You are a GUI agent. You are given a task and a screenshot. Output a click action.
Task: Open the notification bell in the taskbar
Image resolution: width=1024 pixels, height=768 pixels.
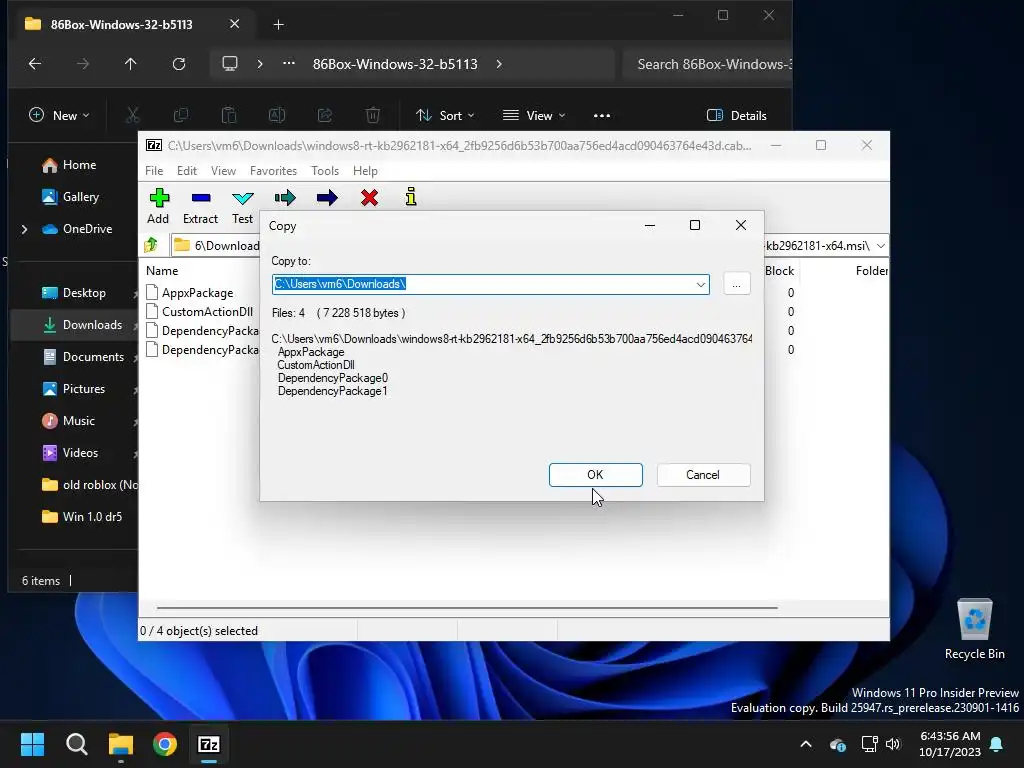[x=997, y=744]
